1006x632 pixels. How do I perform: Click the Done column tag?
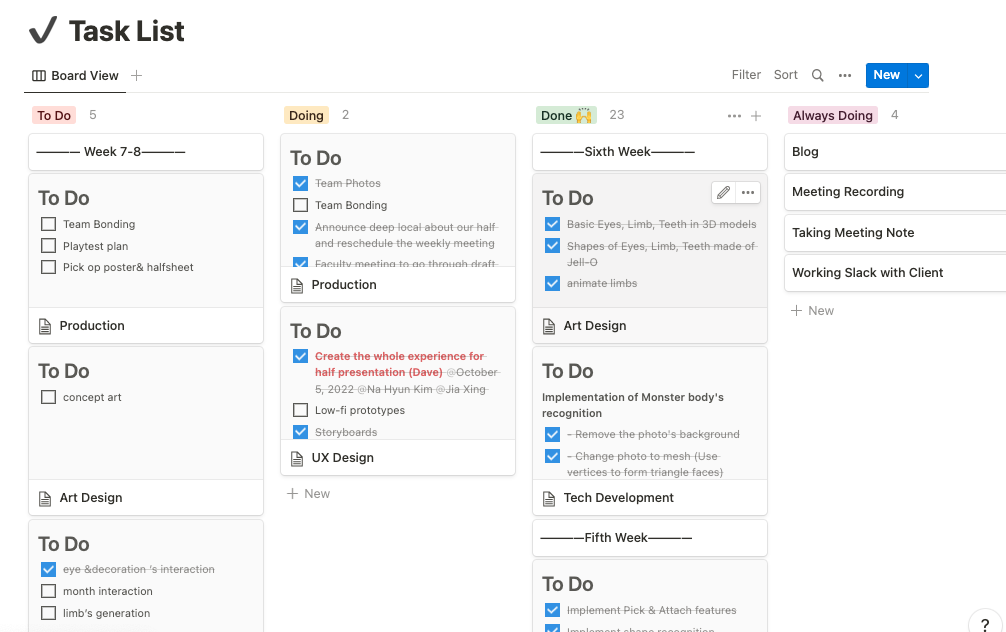point(567,115)
